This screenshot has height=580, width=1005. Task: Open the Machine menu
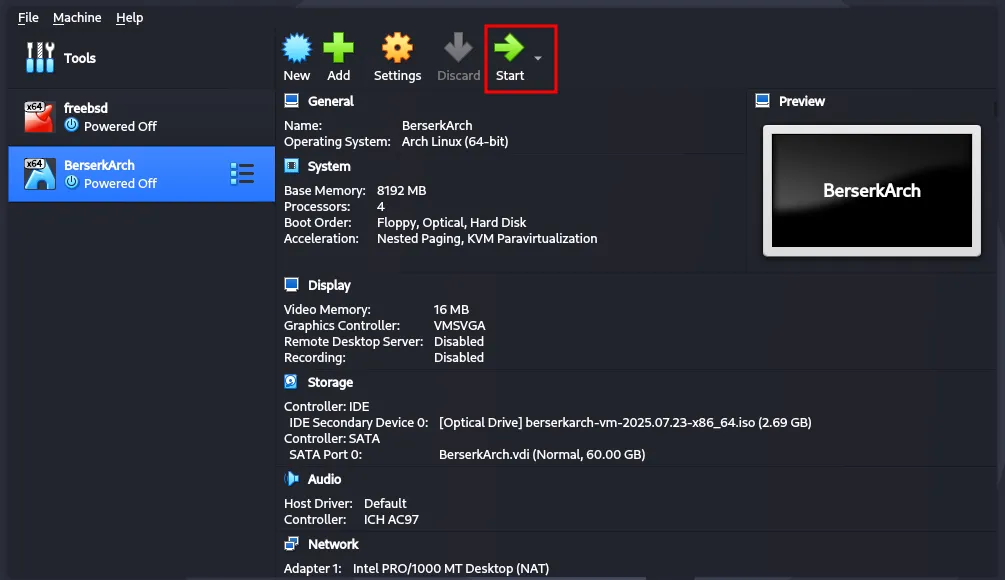coord(77,17)
